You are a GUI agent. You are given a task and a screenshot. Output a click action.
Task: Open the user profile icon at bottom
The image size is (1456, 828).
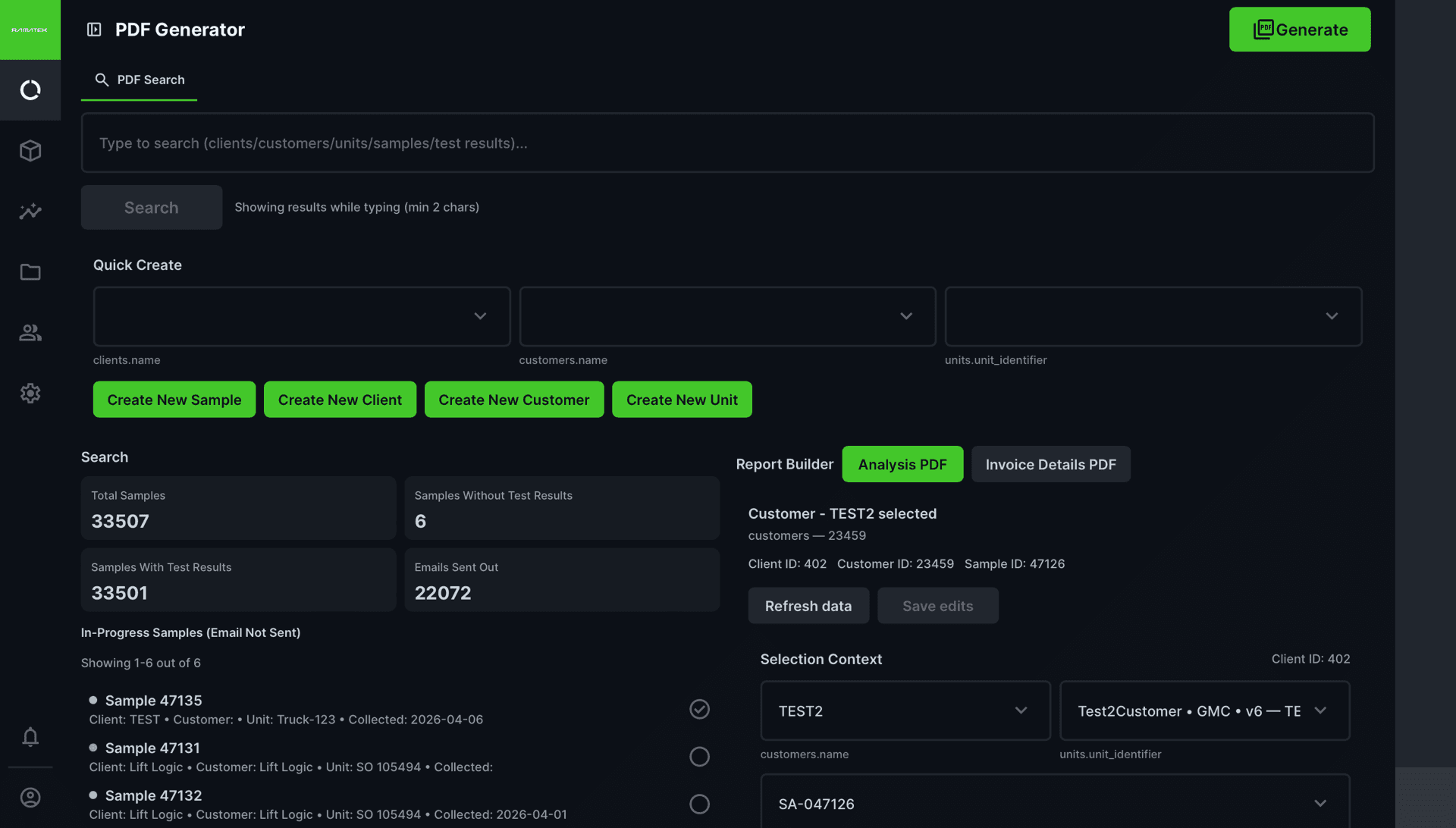(x=30, y=797)
